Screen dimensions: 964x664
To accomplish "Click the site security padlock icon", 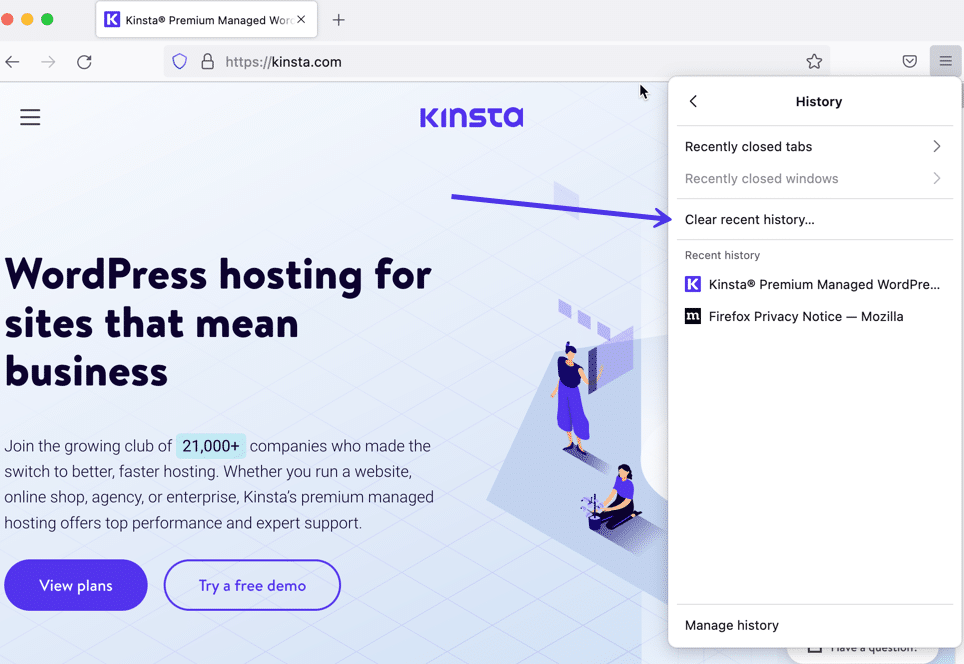I will [x=207, y=62].
